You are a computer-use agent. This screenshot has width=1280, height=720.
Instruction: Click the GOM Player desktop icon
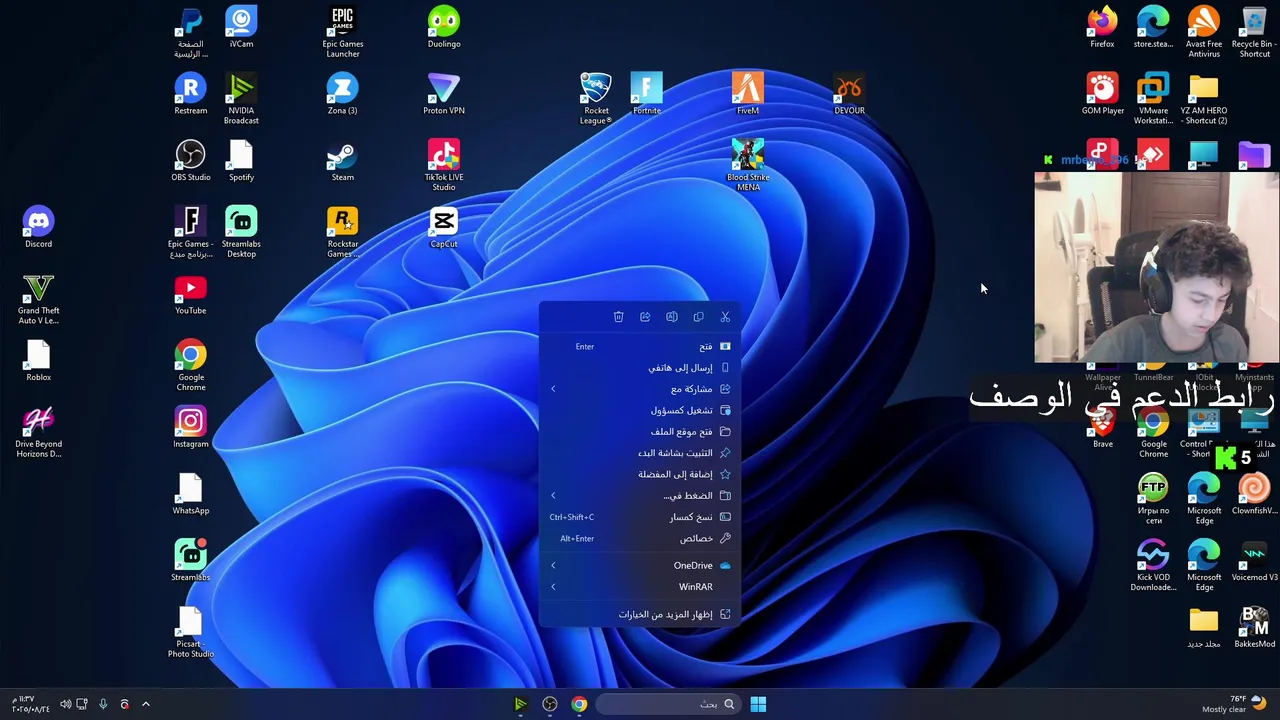click(1102, 94)
